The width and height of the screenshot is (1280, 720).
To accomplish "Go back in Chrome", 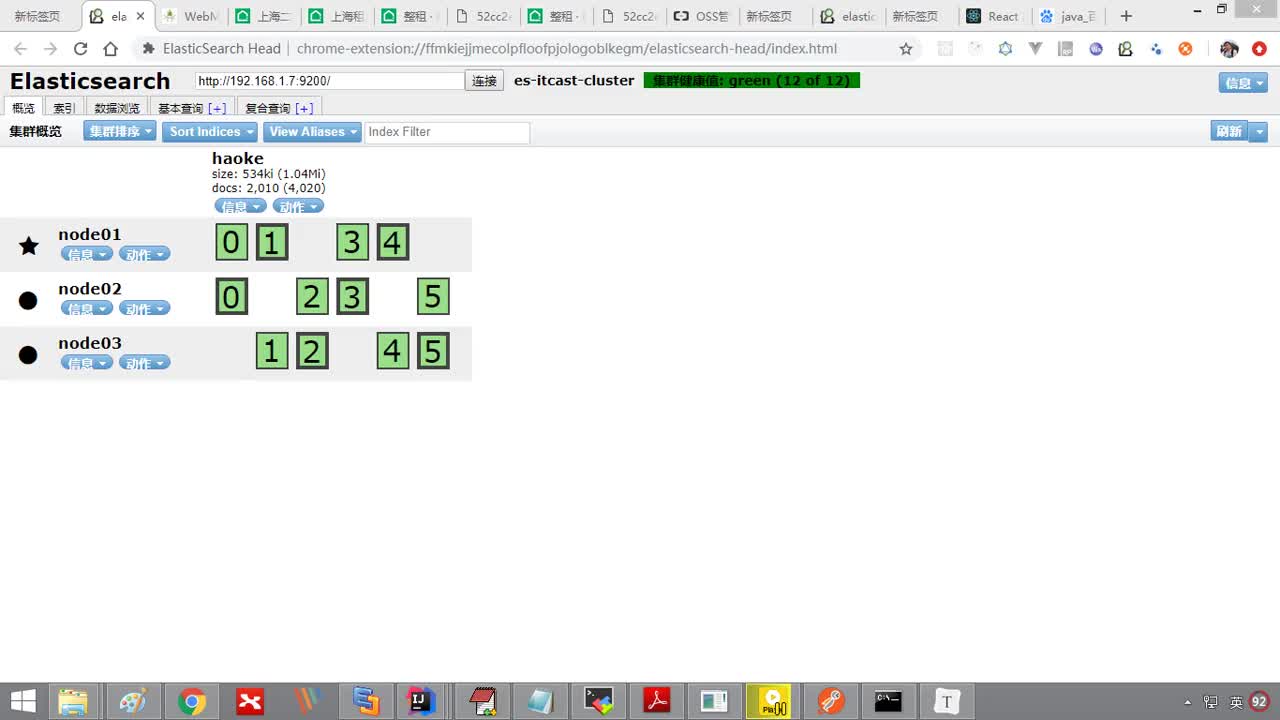I will point(20,48).
